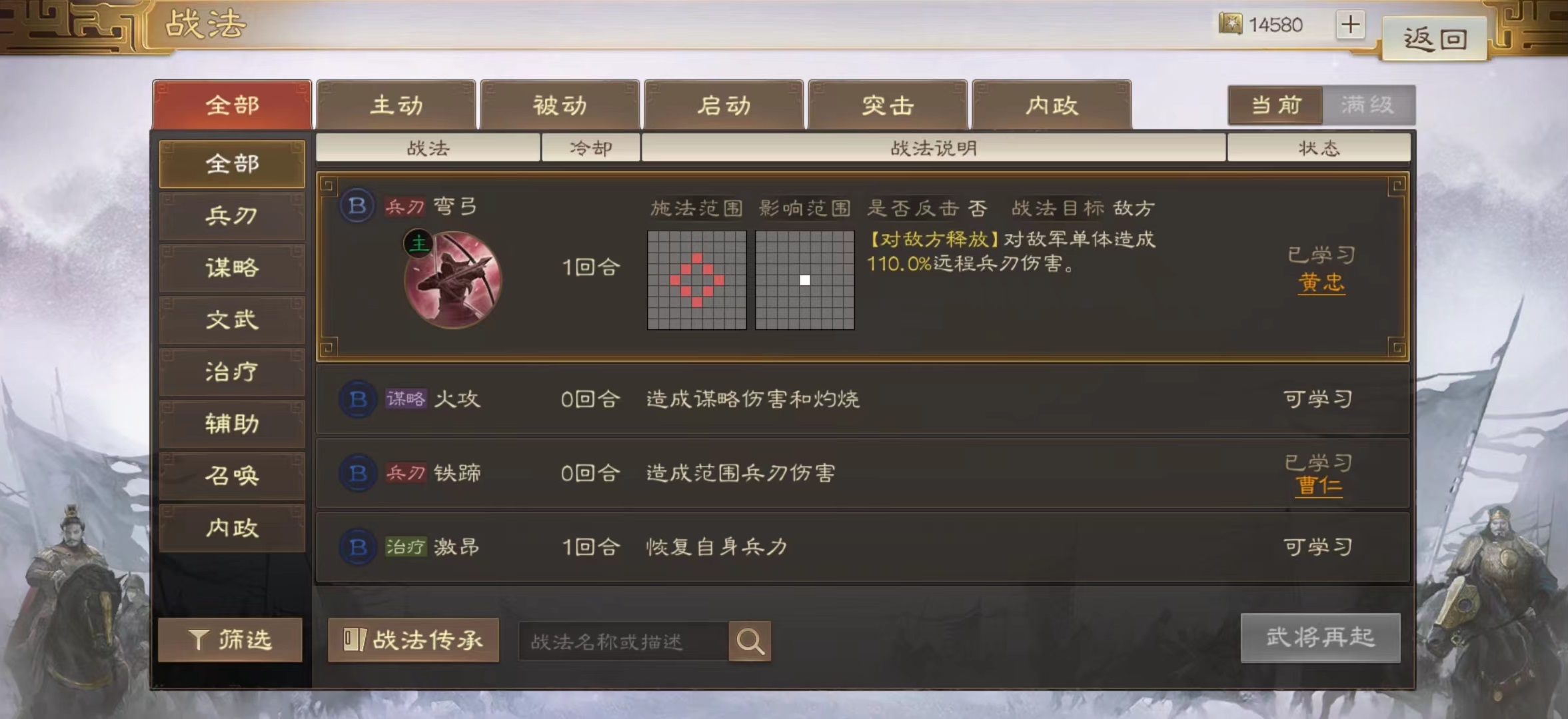The image size is (1568, 719).
Task: Click the B grade badge of 铁蹄
Action: (x=358, y=473)
